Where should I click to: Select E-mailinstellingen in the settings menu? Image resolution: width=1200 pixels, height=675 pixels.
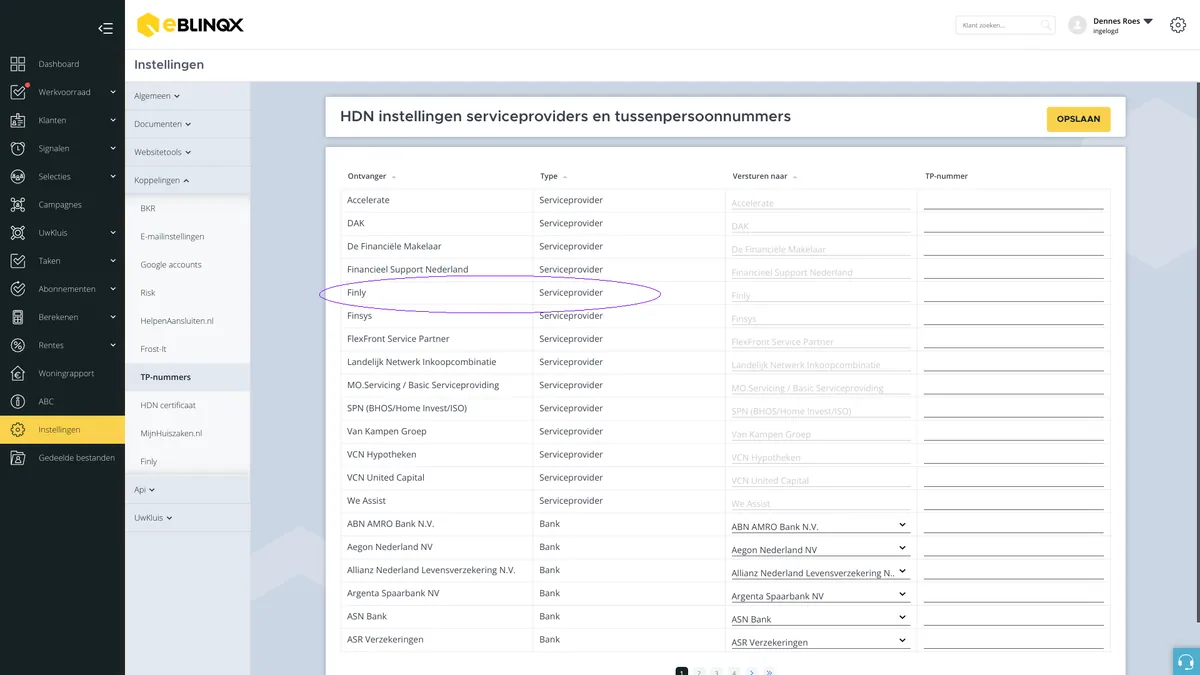point(172,237)
